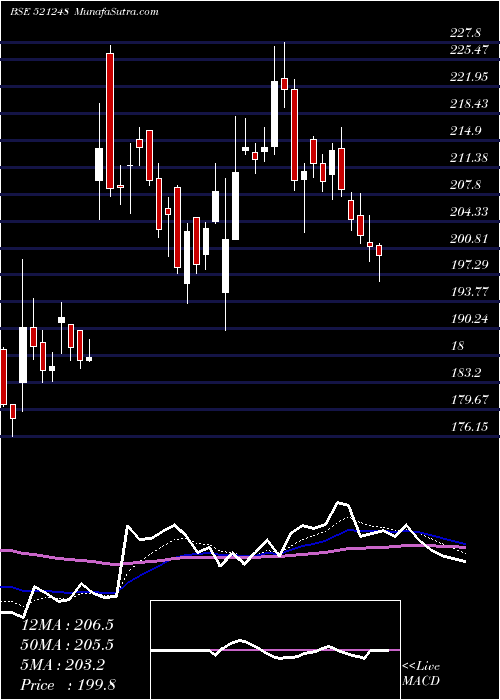
Task: Click price label 207.8
Action: [466, 185]
